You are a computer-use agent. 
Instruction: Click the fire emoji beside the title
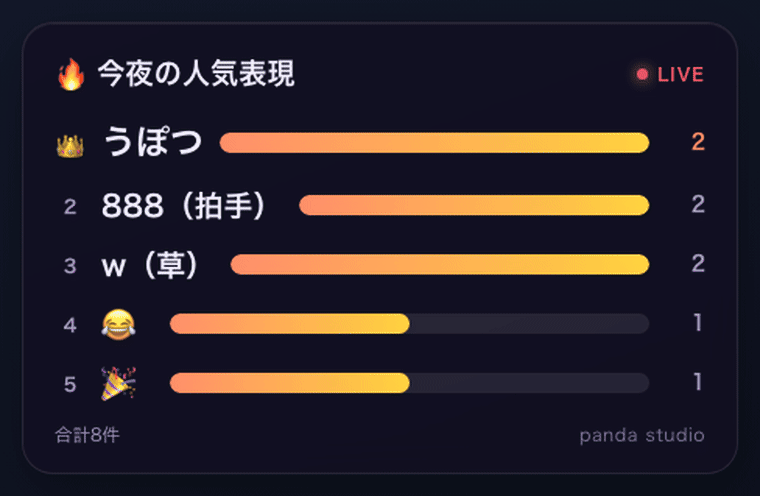pos(71,74)
